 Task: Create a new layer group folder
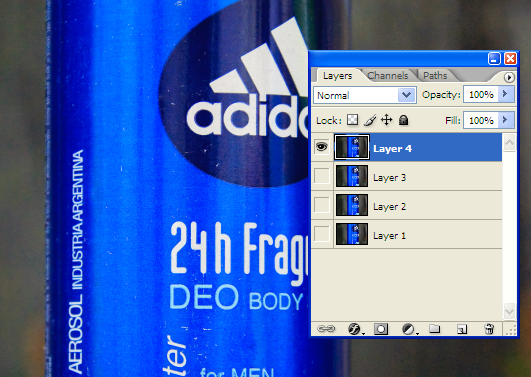434,329
